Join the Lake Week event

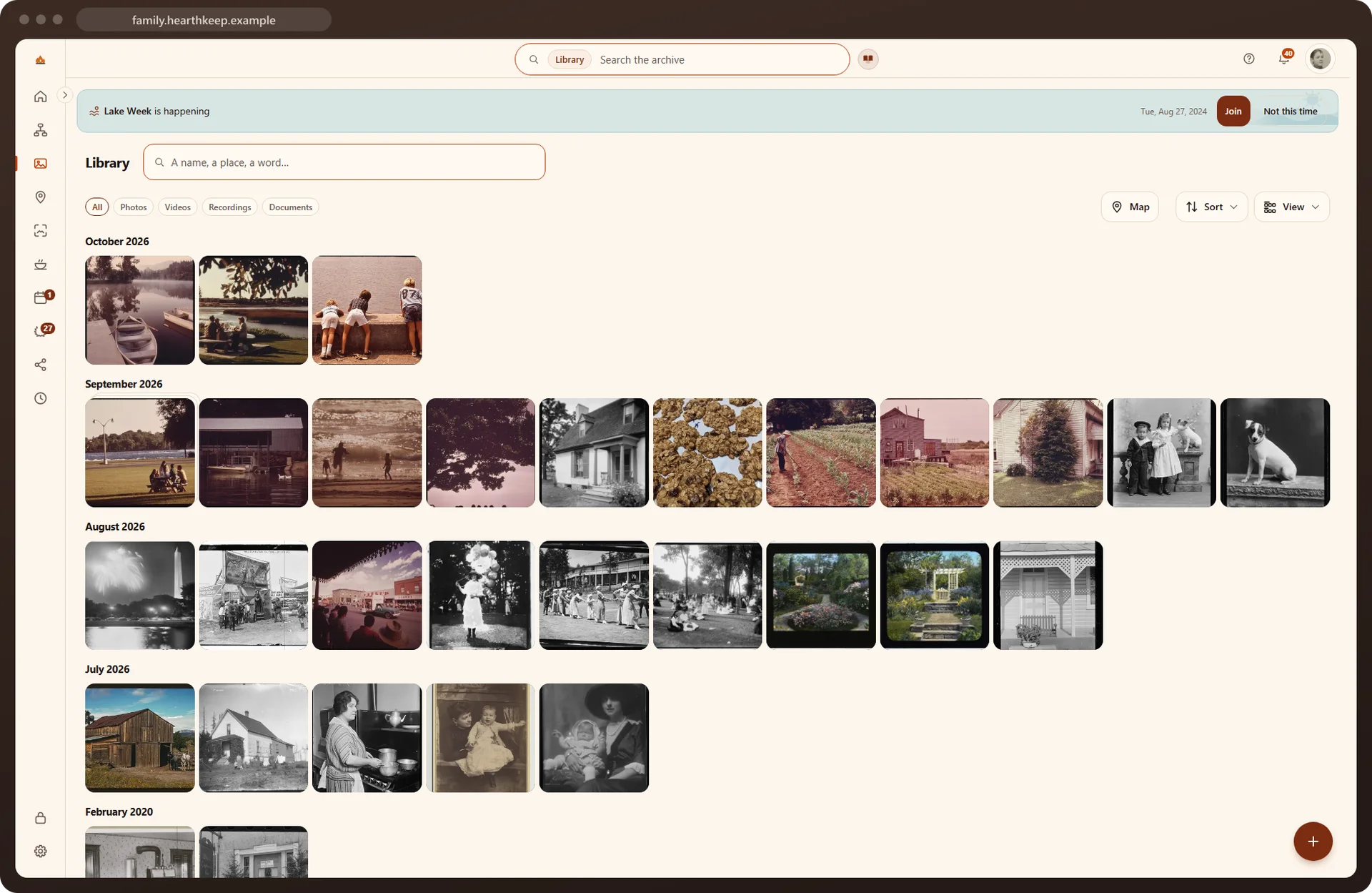[x=1233, y=111]
